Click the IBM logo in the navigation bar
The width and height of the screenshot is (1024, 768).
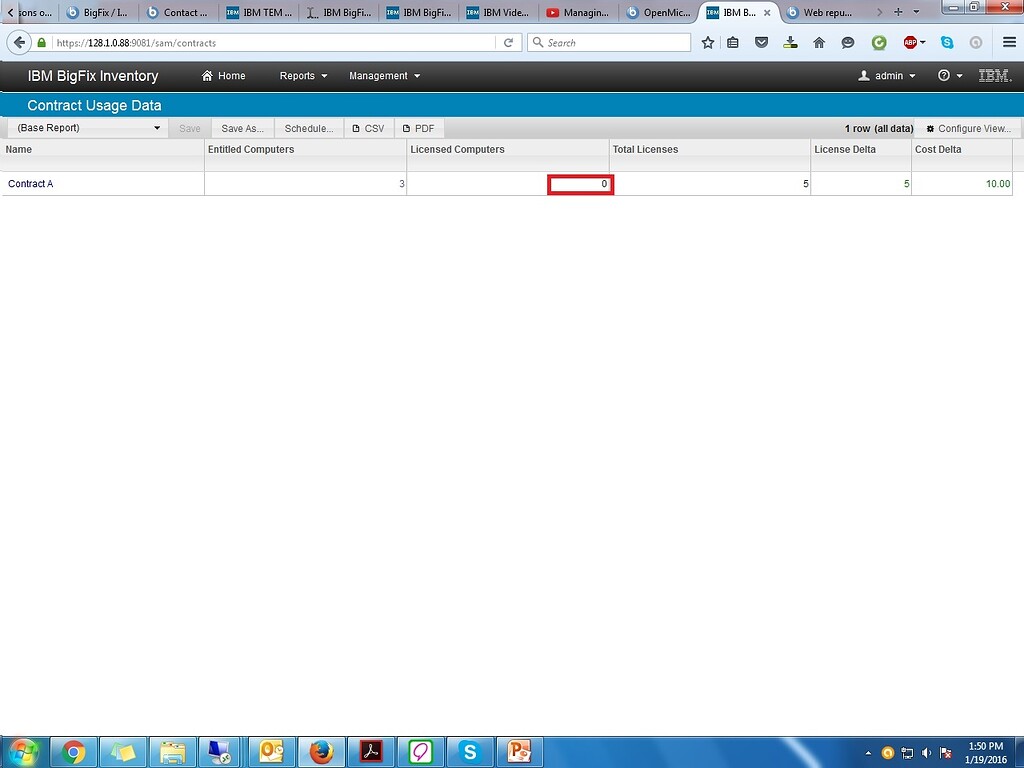point(994,75)
